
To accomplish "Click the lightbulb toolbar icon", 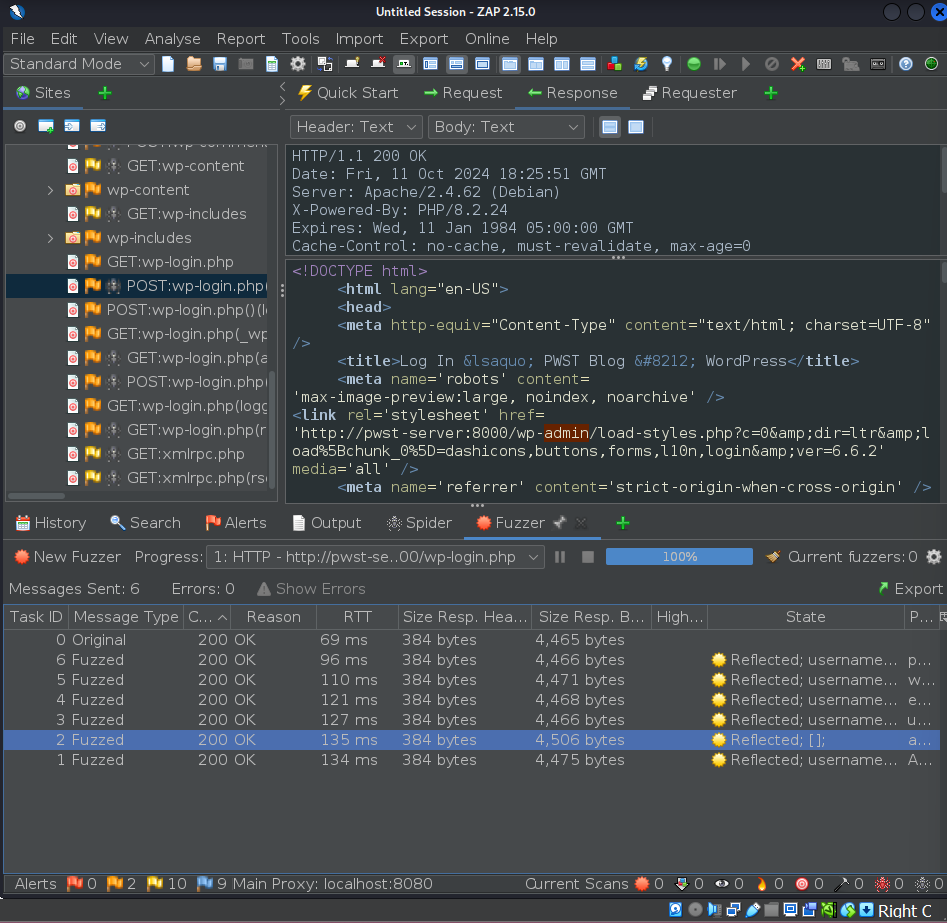I will [666, 64].
